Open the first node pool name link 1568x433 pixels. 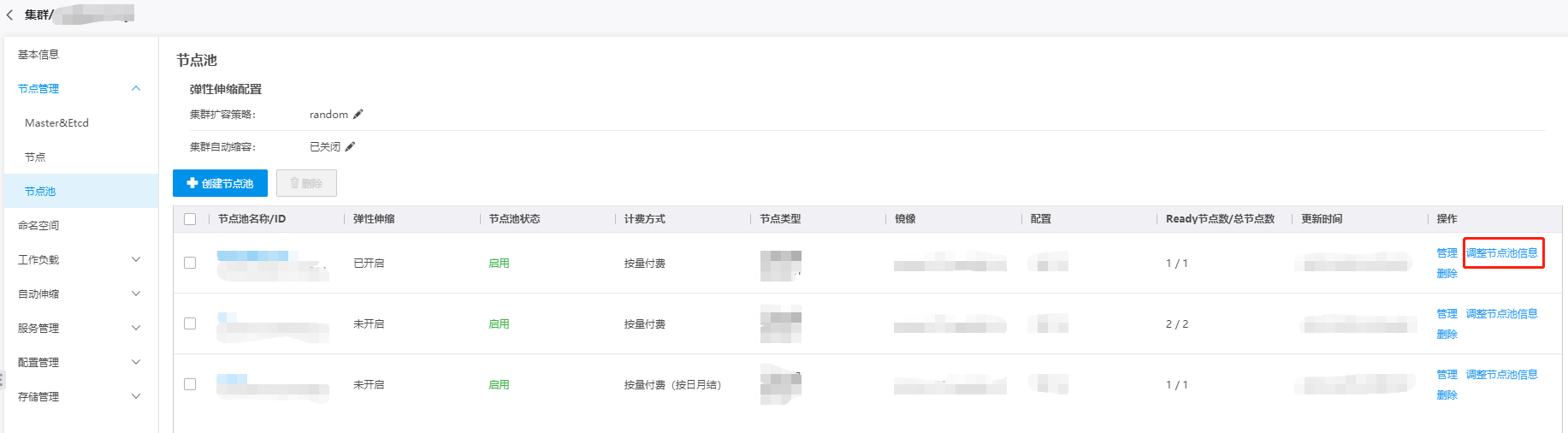[x=253, y=256]
